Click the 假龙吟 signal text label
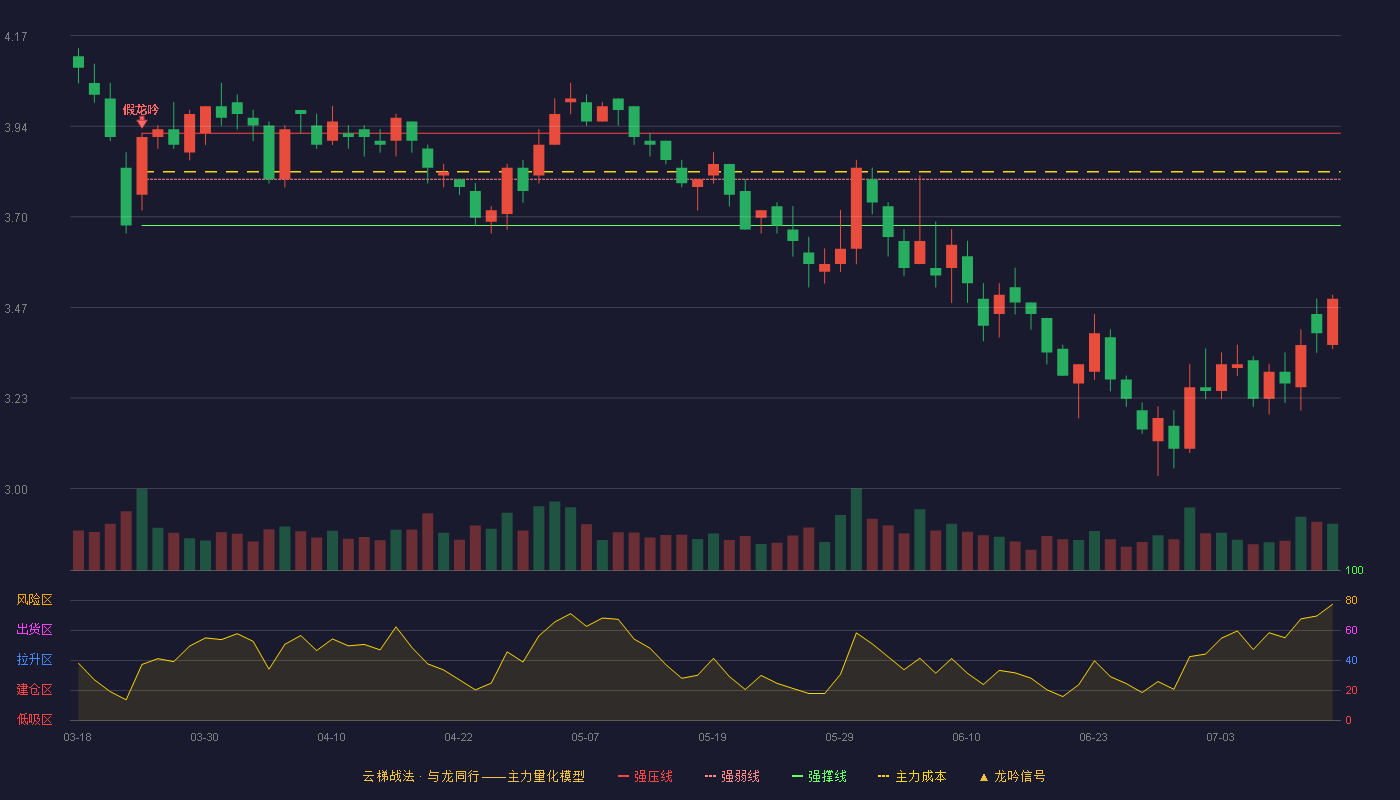This screenshot has width=1400, height=800. [141, 109]
